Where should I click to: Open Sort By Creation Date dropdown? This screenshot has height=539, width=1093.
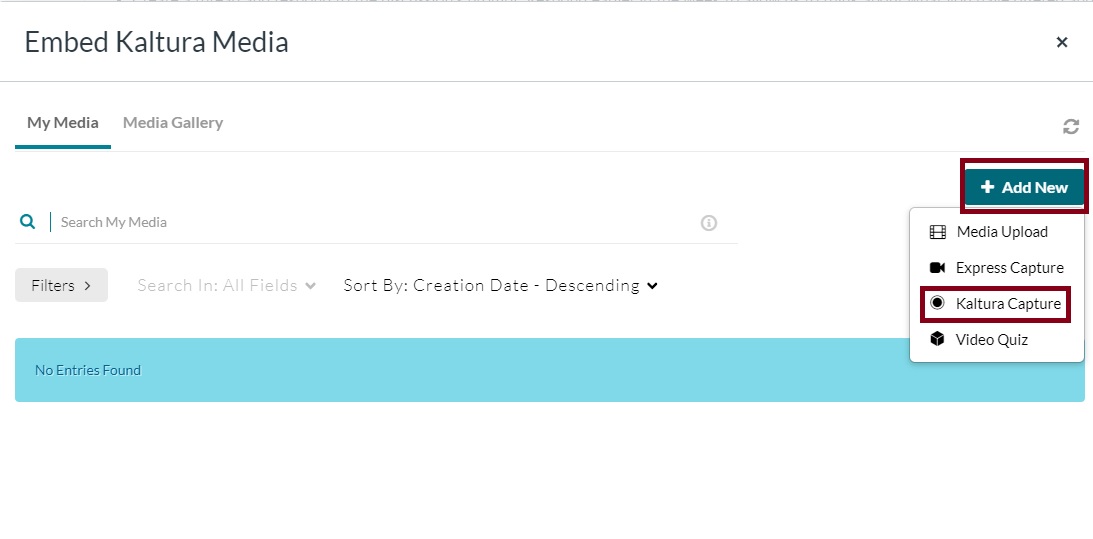point(501,285)
